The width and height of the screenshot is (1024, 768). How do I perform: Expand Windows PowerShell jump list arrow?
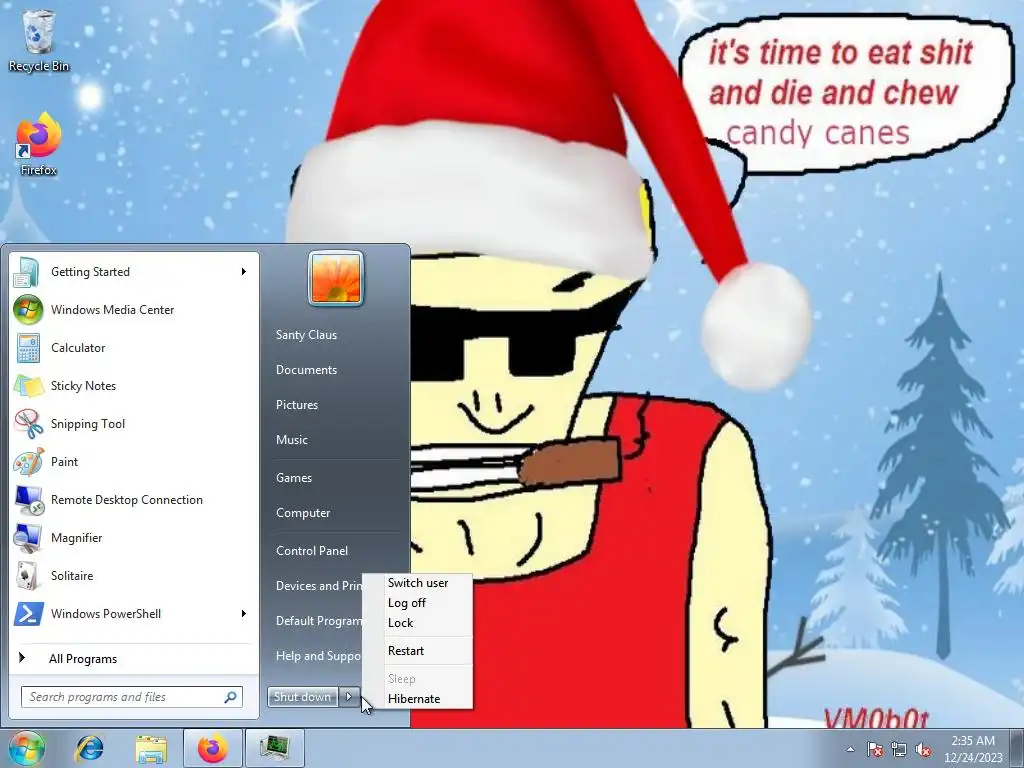coord(244,614)
